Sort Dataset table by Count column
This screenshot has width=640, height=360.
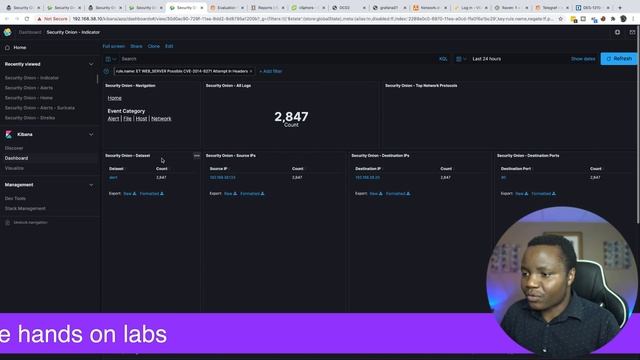point(162,169)
